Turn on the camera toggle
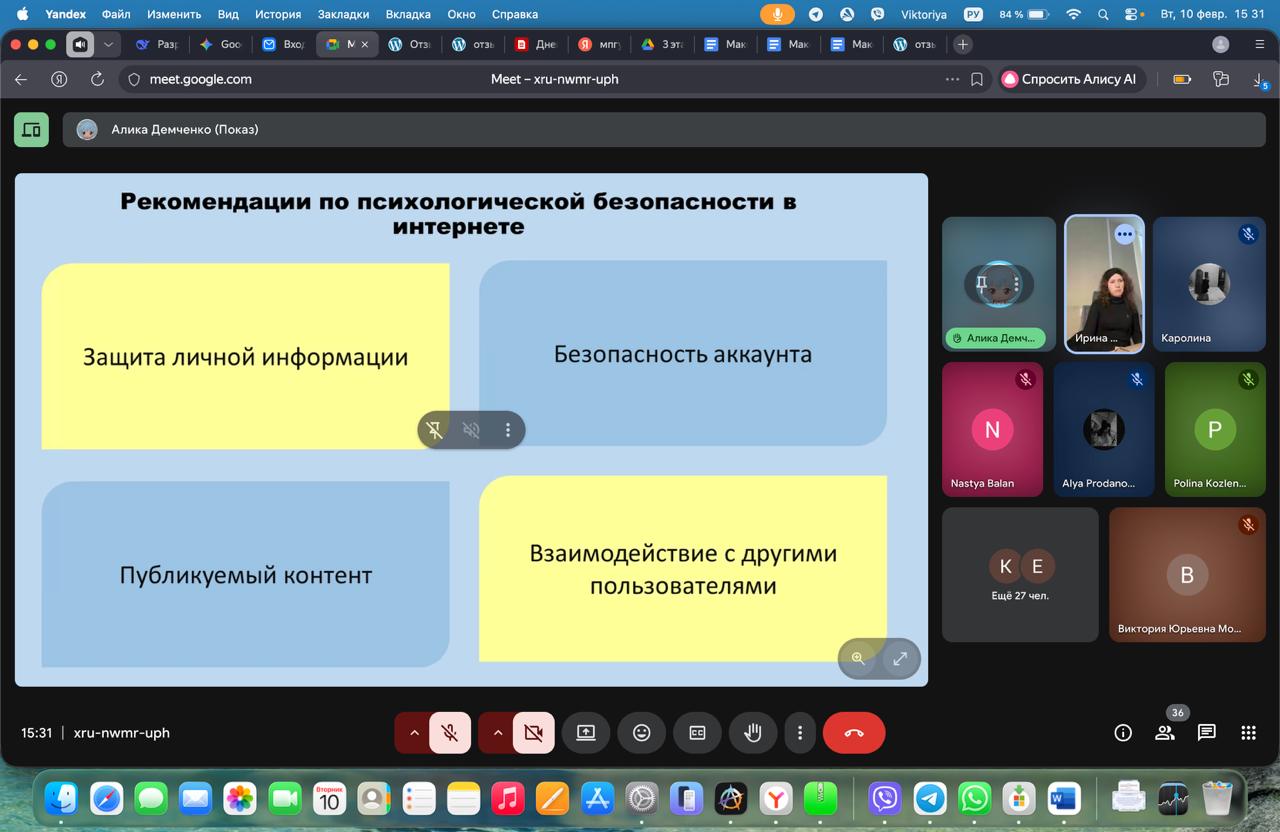Image resolution: width=1280 pixels, height=832 pixels. tap(534, 733)
